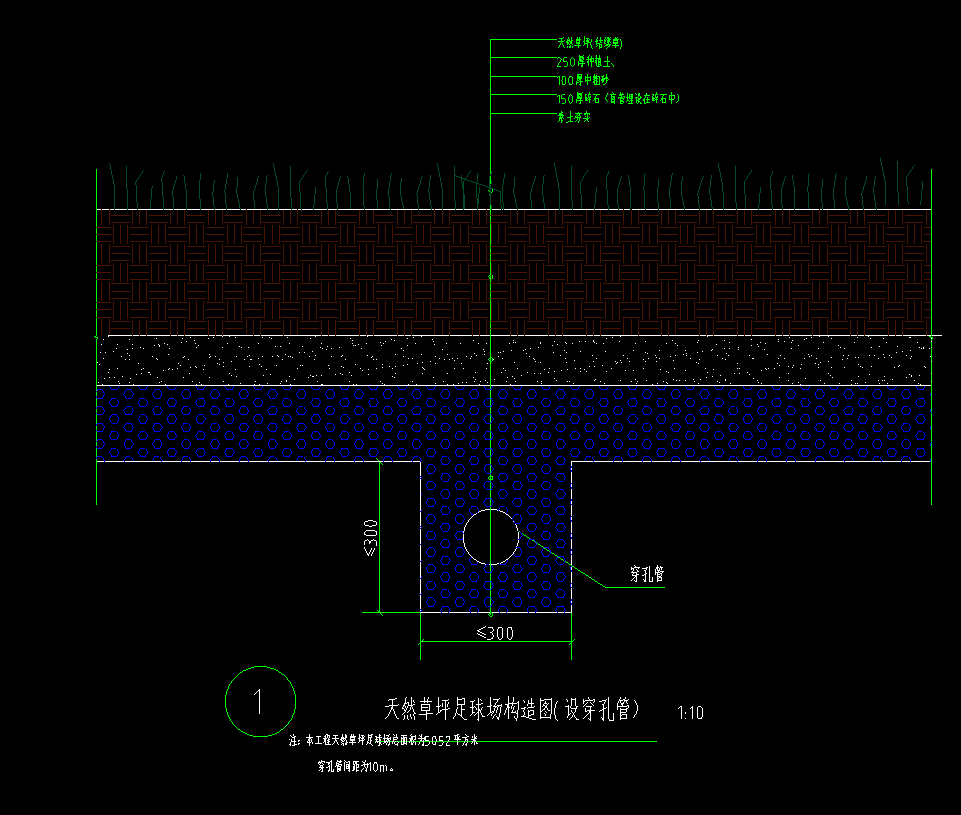Click the '1:10' scale text
Image resolution: width=961 pixels, height=815 pixels.
click(690, 713)
